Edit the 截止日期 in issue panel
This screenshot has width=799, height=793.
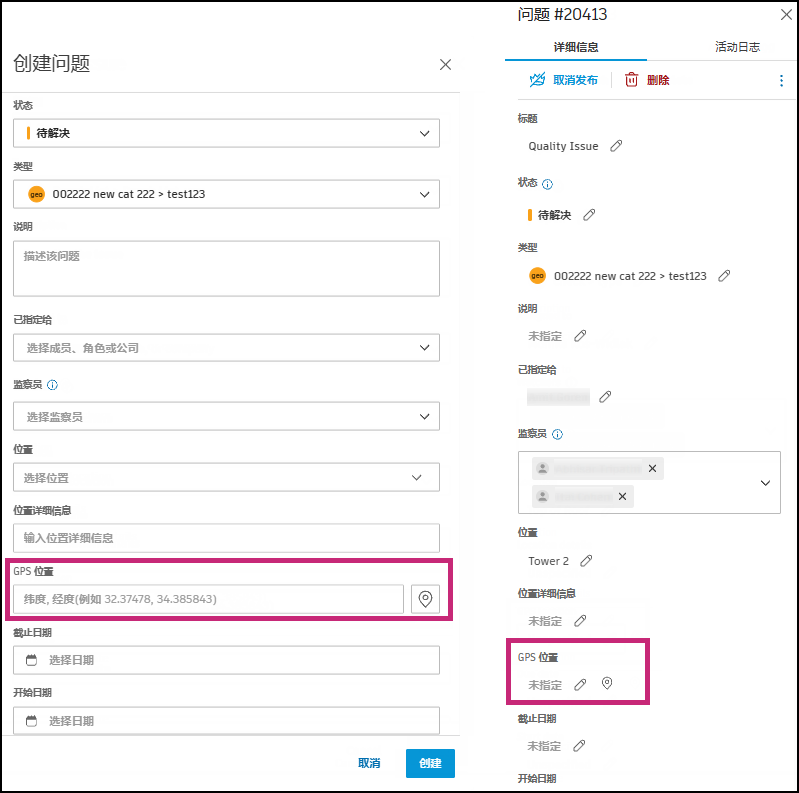(x=579, y=747)
